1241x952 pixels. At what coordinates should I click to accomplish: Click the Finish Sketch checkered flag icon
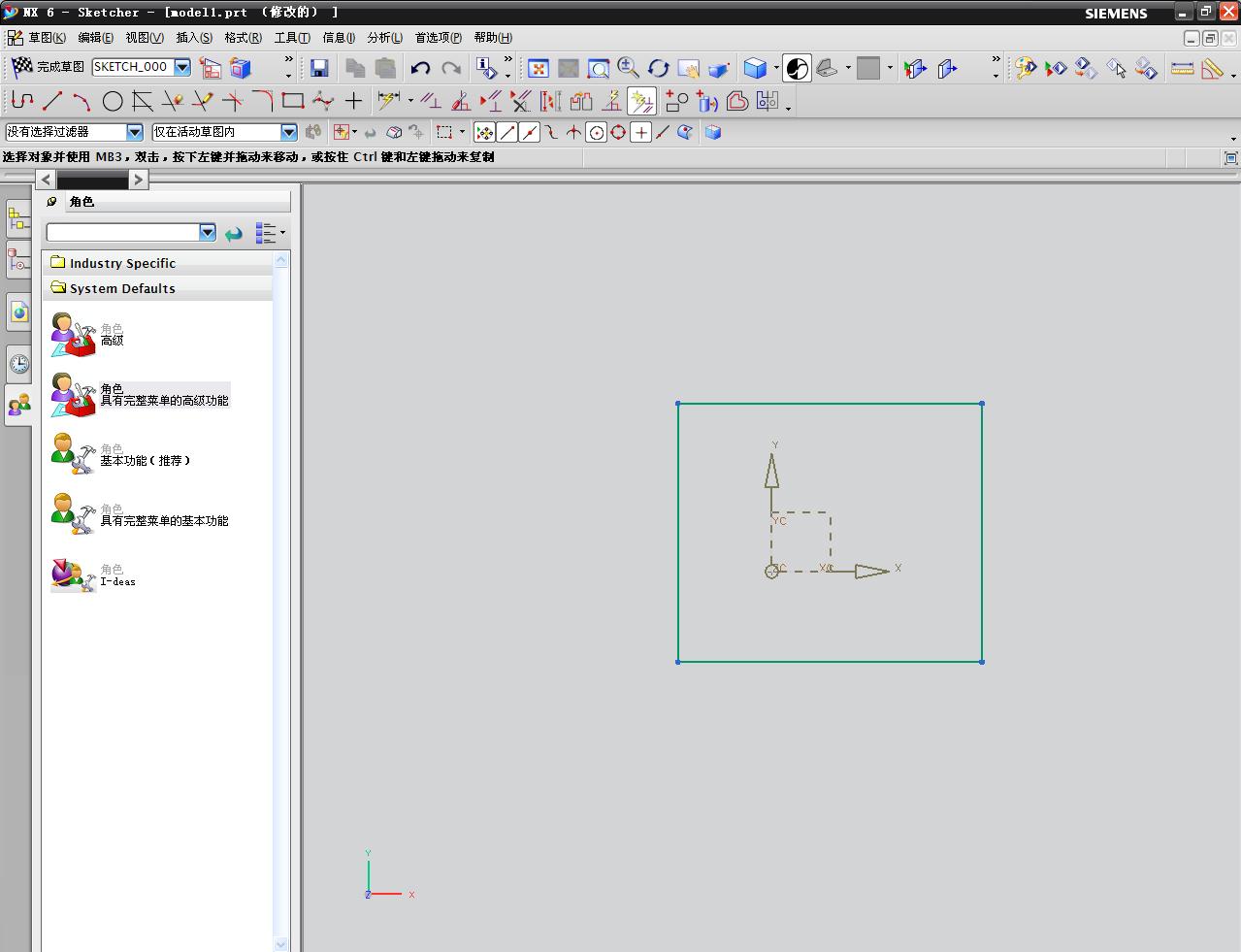22,67
